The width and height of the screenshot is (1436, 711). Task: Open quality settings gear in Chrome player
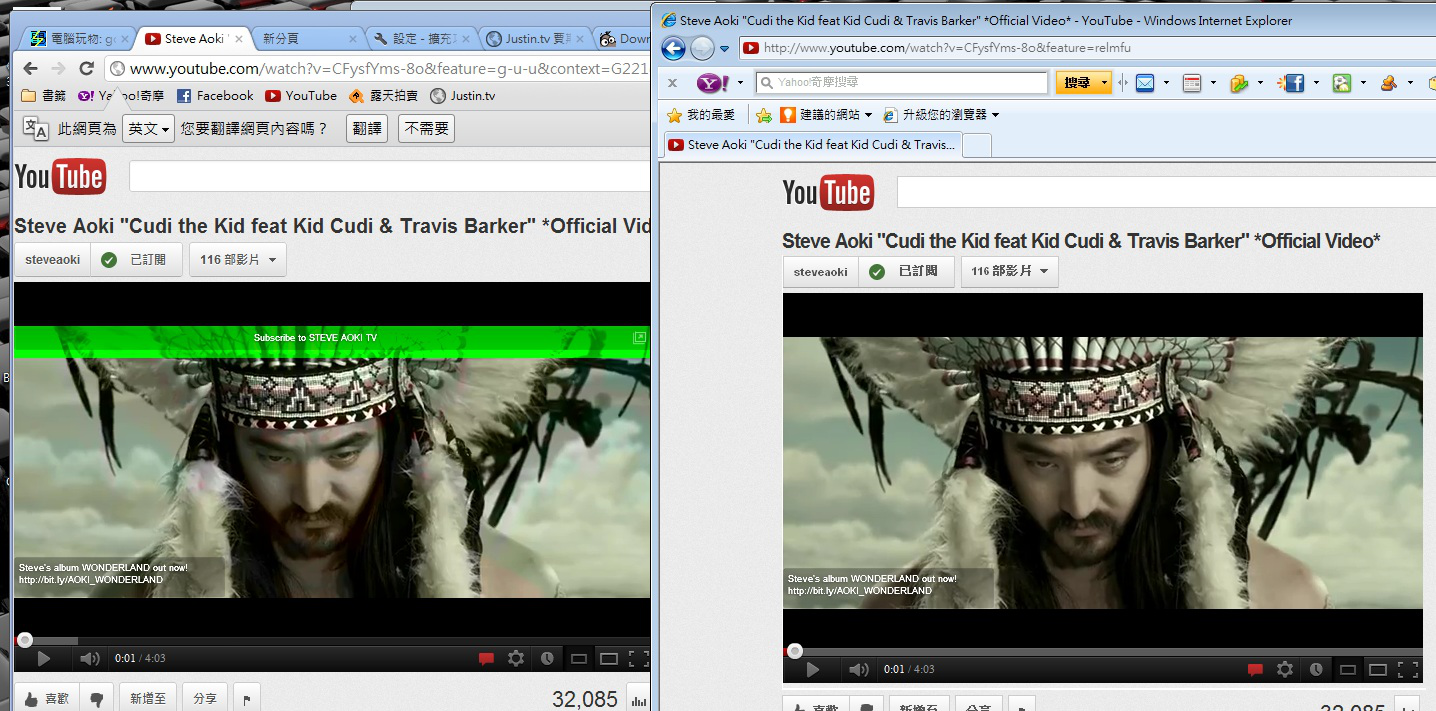tap(516, 659)
